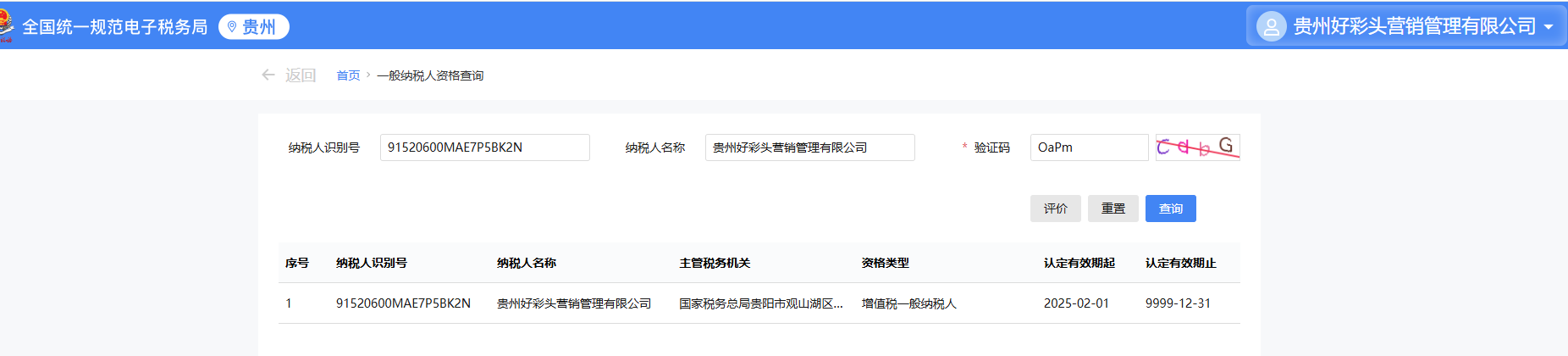Submit search with the blue 查询 button
The image size is (1568, 356).
(1170, 209)
